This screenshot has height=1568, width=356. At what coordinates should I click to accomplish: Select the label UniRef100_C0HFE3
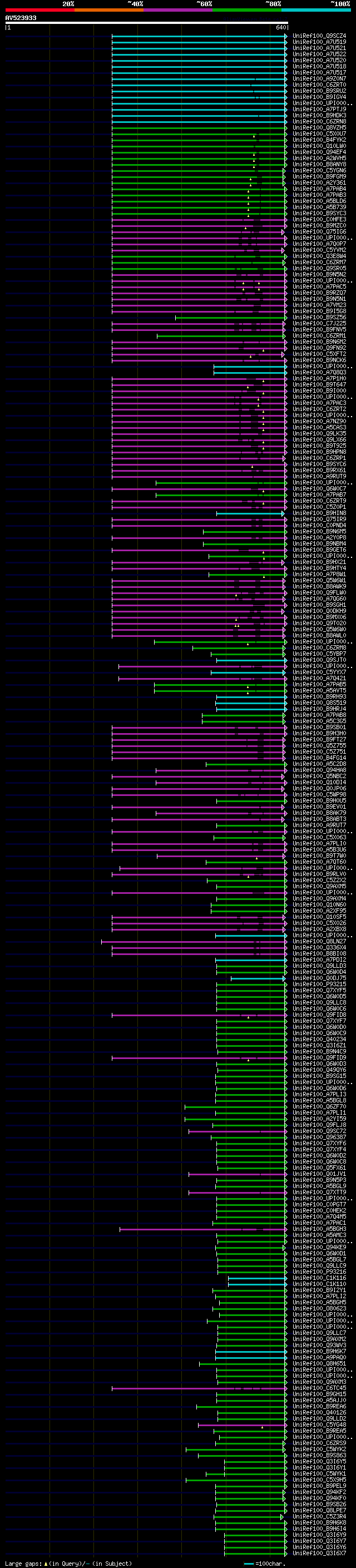pyautogui.click(x=319, y=219)
